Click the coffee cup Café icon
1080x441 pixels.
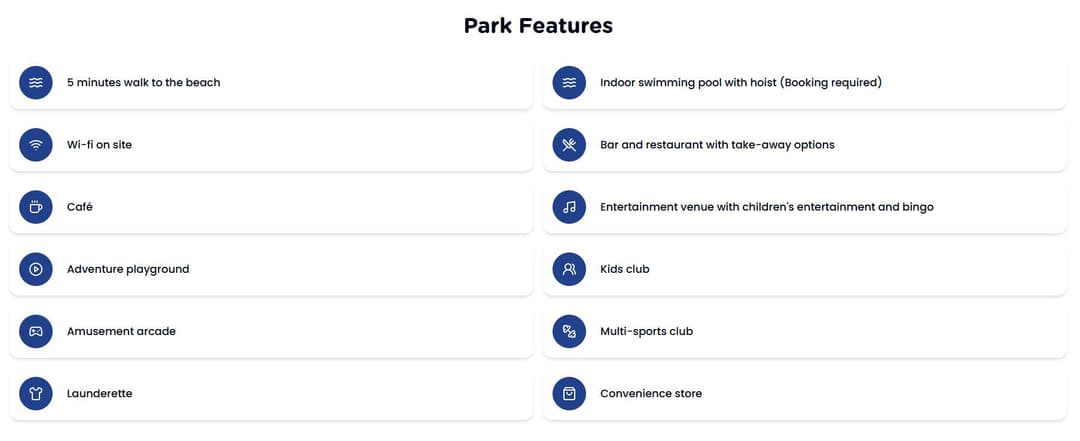coord(36,207)
